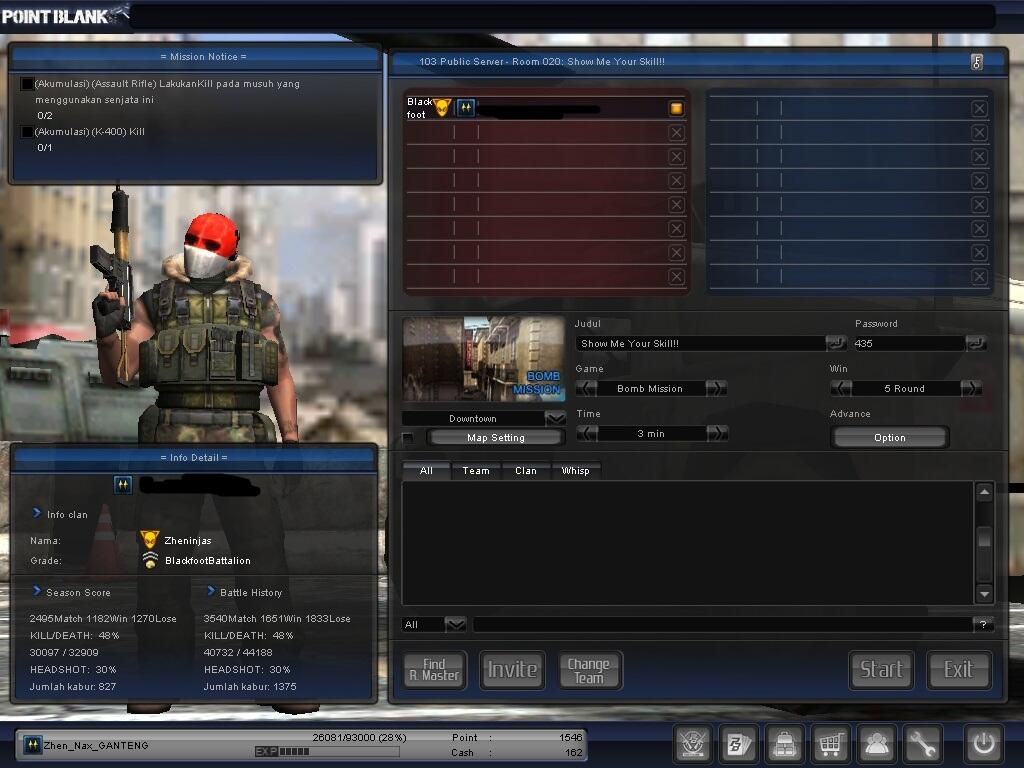Click the Find R. Master button
The width and height of the screenshot is (1024, 768).
click(x=434, y=670)
